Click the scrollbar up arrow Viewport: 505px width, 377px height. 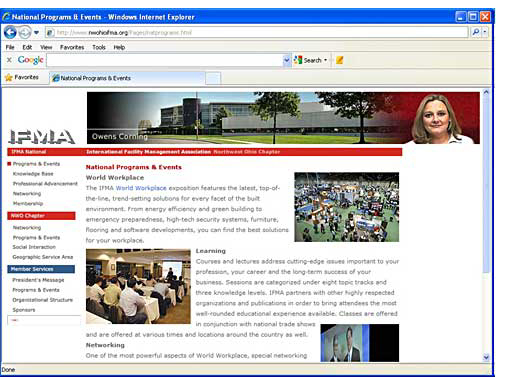(x=486, y=92)
